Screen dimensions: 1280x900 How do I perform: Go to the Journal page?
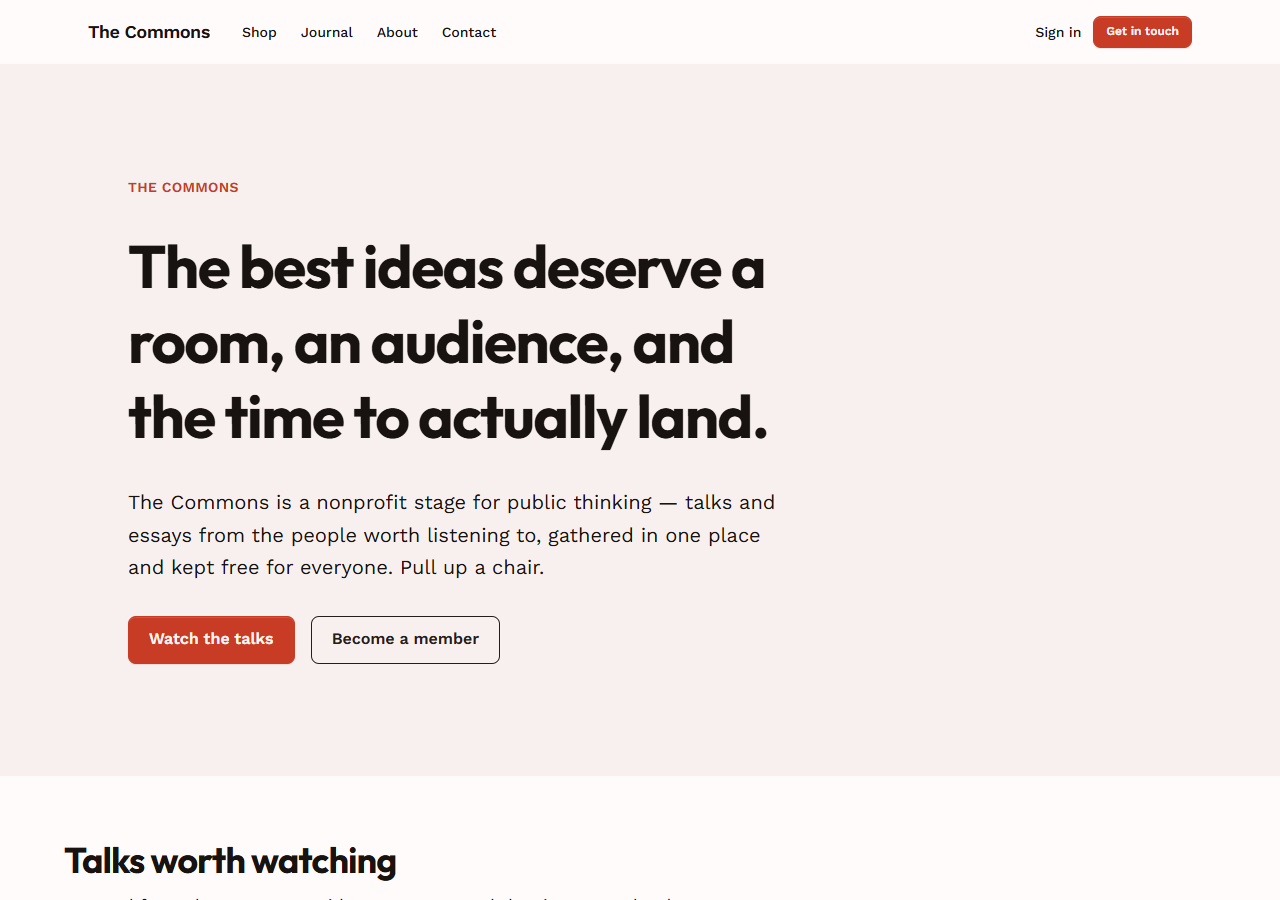pyautogui.click(x=327, y=32)
